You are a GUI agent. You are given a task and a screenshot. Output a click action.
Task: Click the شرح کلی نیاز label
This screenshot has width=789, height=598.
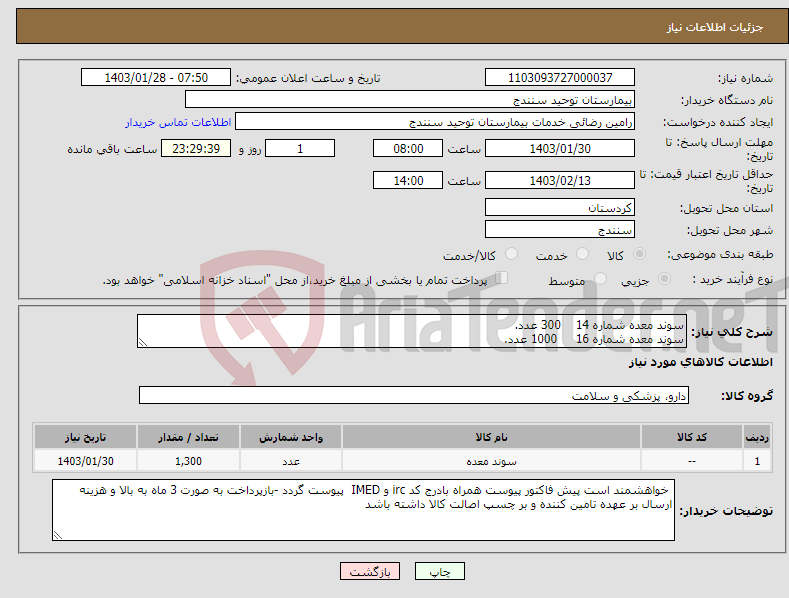(732, 332)
